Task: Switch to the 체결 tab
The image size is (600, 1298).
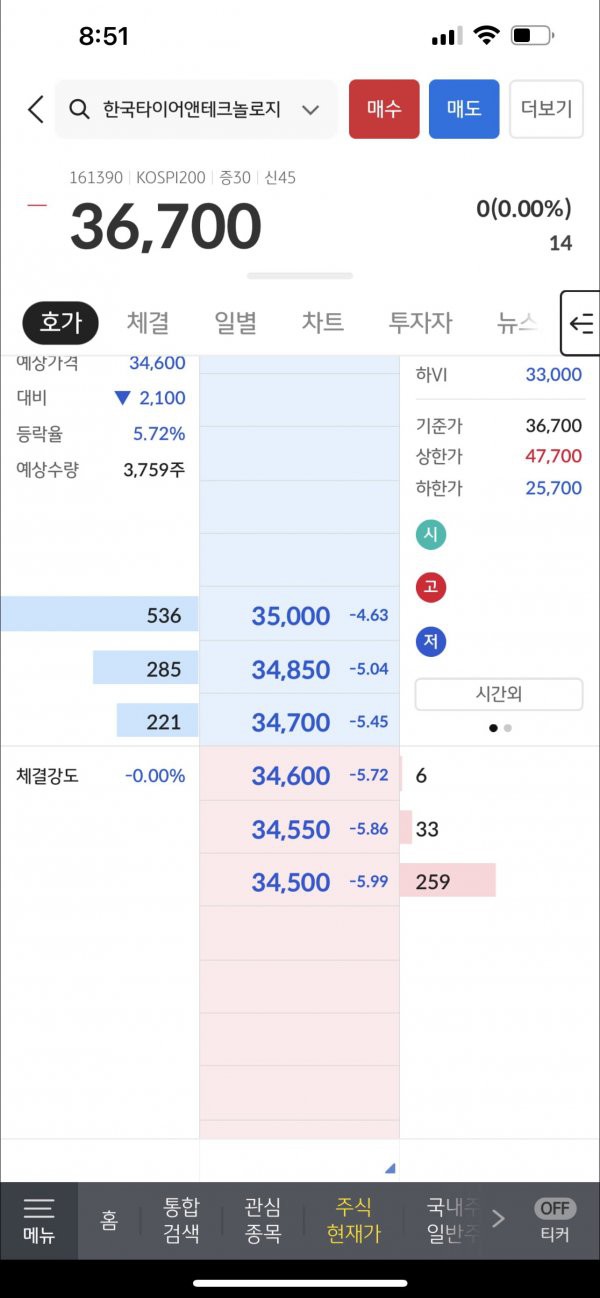Action: pos(148,323)
